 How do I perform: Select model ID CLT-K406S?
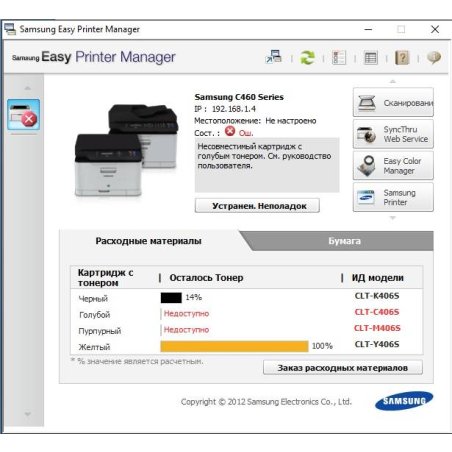(x=377, y=296)
